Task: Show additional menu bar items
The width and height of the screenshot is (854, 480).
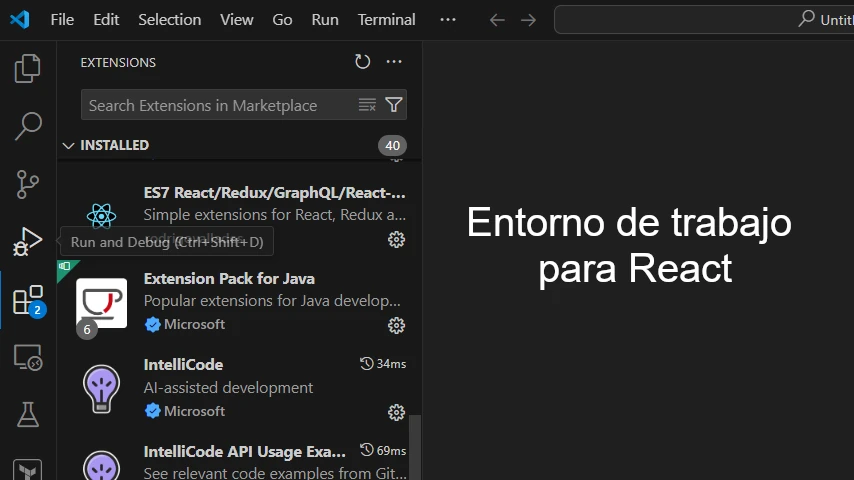Action: 448,20
